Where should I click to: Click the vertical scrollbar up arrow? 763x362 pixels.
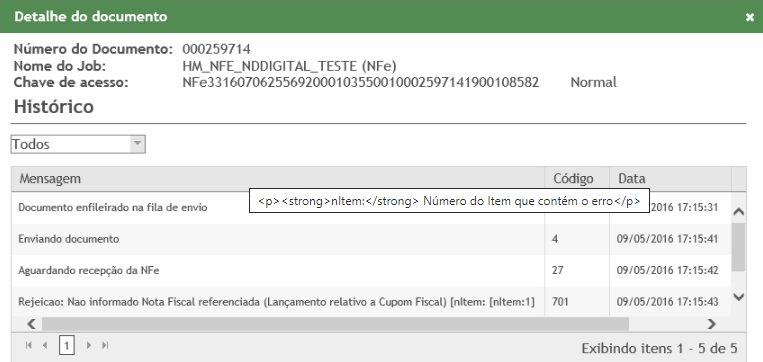point(739,212)
